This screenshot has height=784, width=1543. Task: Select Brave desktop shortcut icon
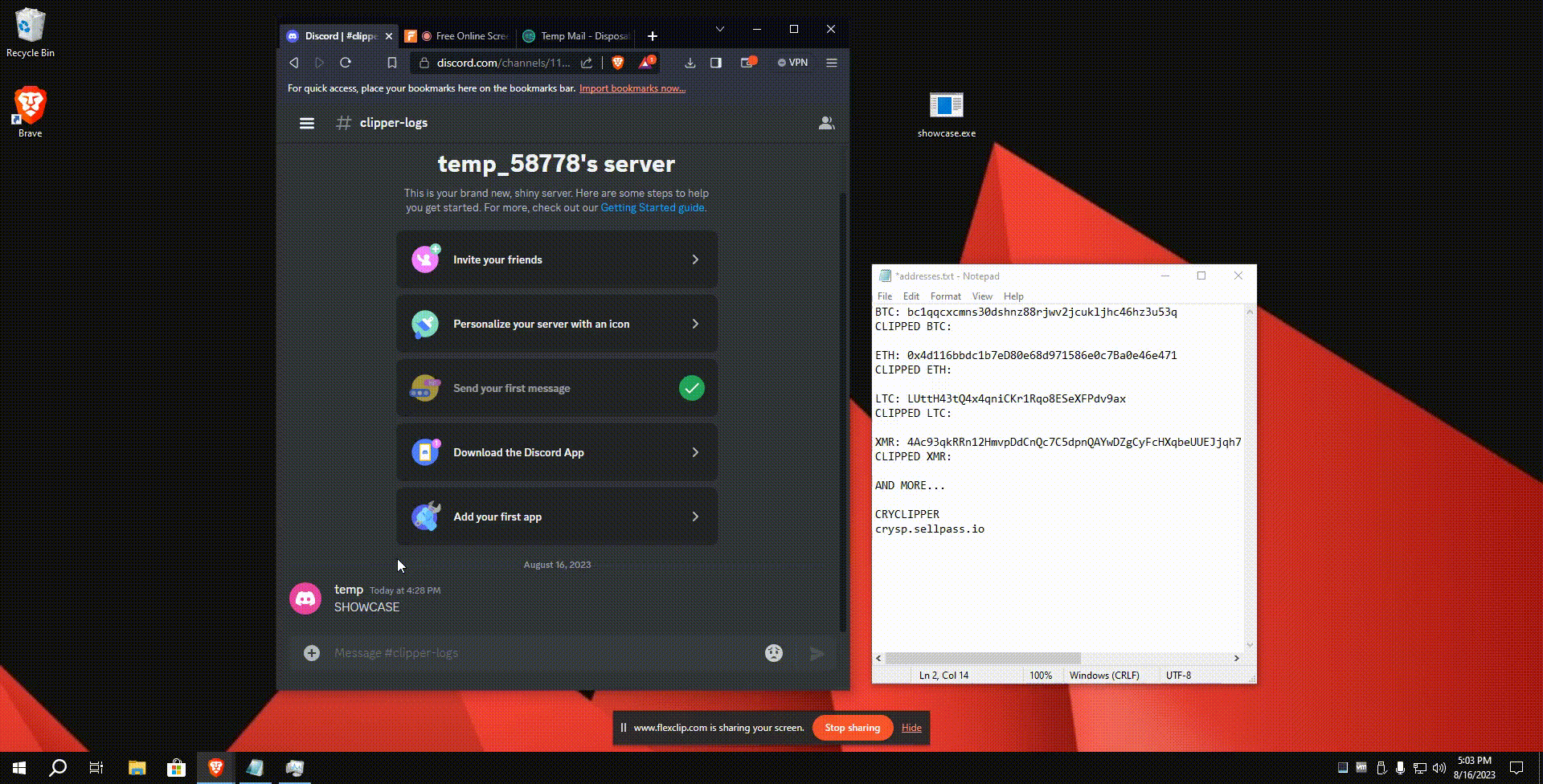coord(31,112)
